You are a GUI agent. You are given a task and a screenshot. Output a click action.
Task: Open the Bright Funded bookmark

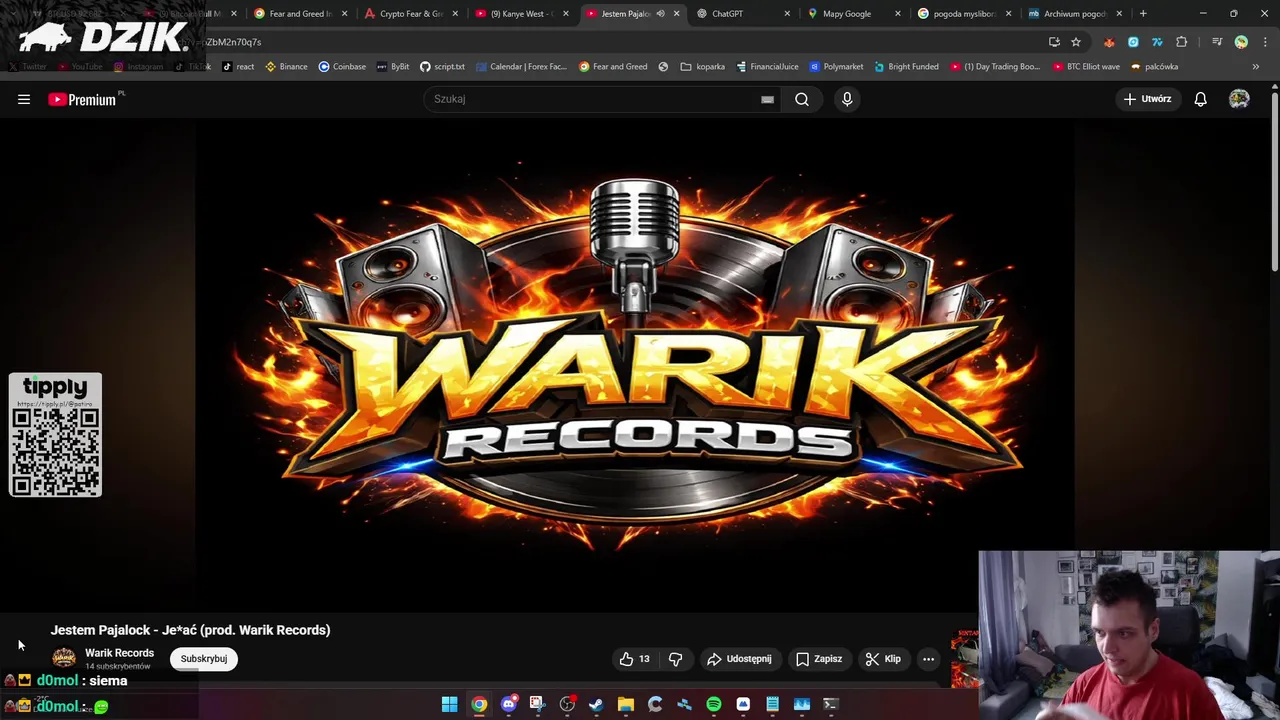906,67
